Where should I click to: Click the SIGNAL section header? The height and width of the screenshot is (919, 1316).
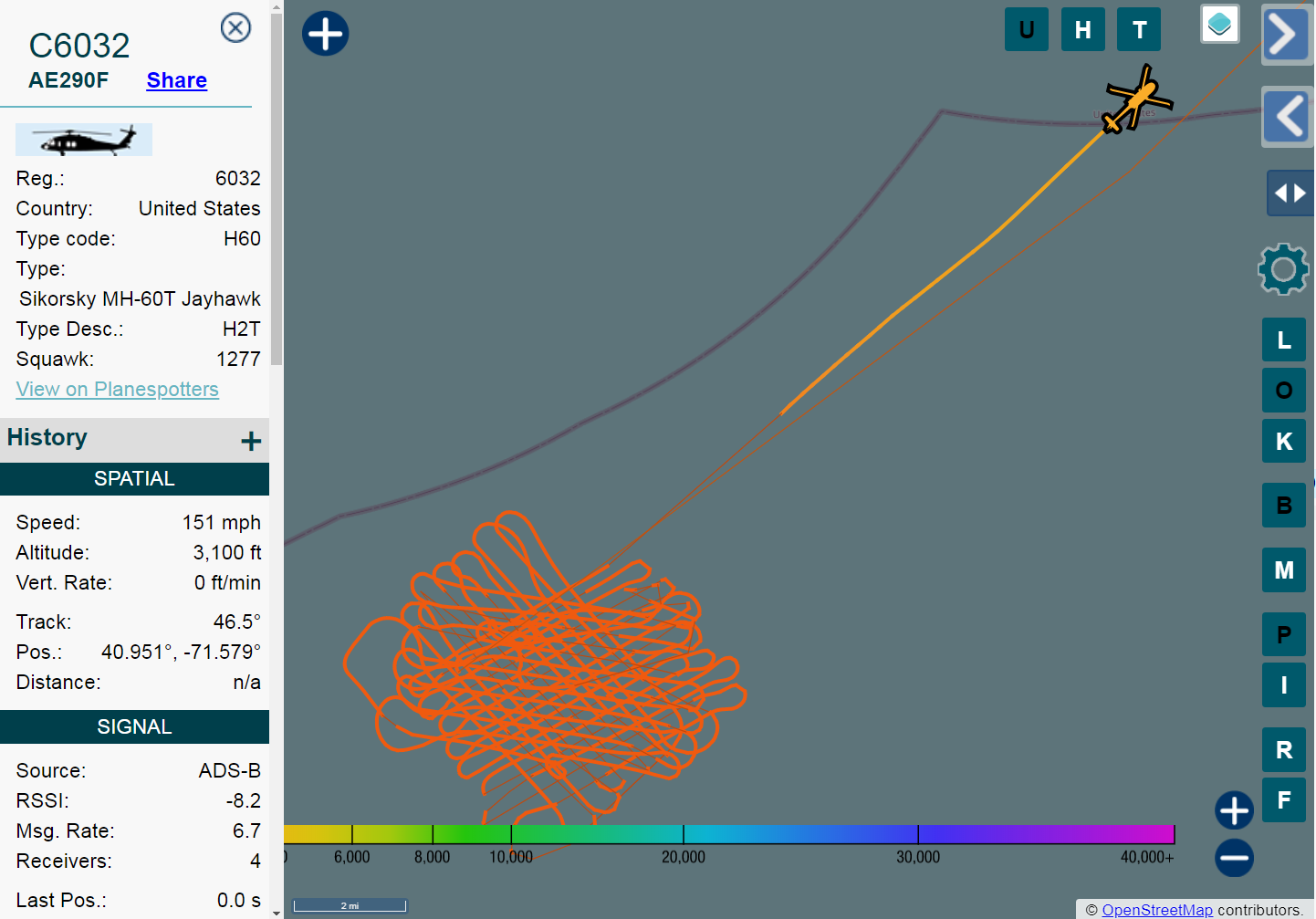pyautogui.click(x=134, y=727)
